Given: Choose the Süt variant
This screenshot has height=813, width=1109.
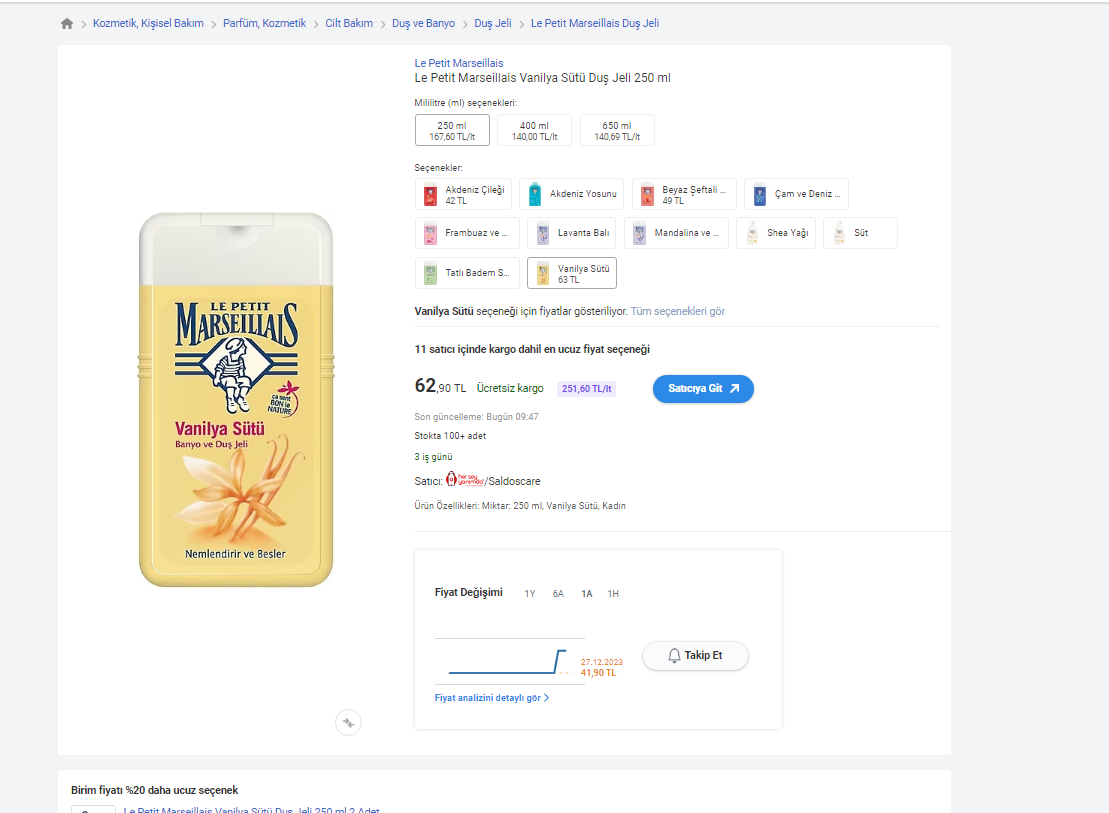Looking at the screenshot, I should [861, 233].
